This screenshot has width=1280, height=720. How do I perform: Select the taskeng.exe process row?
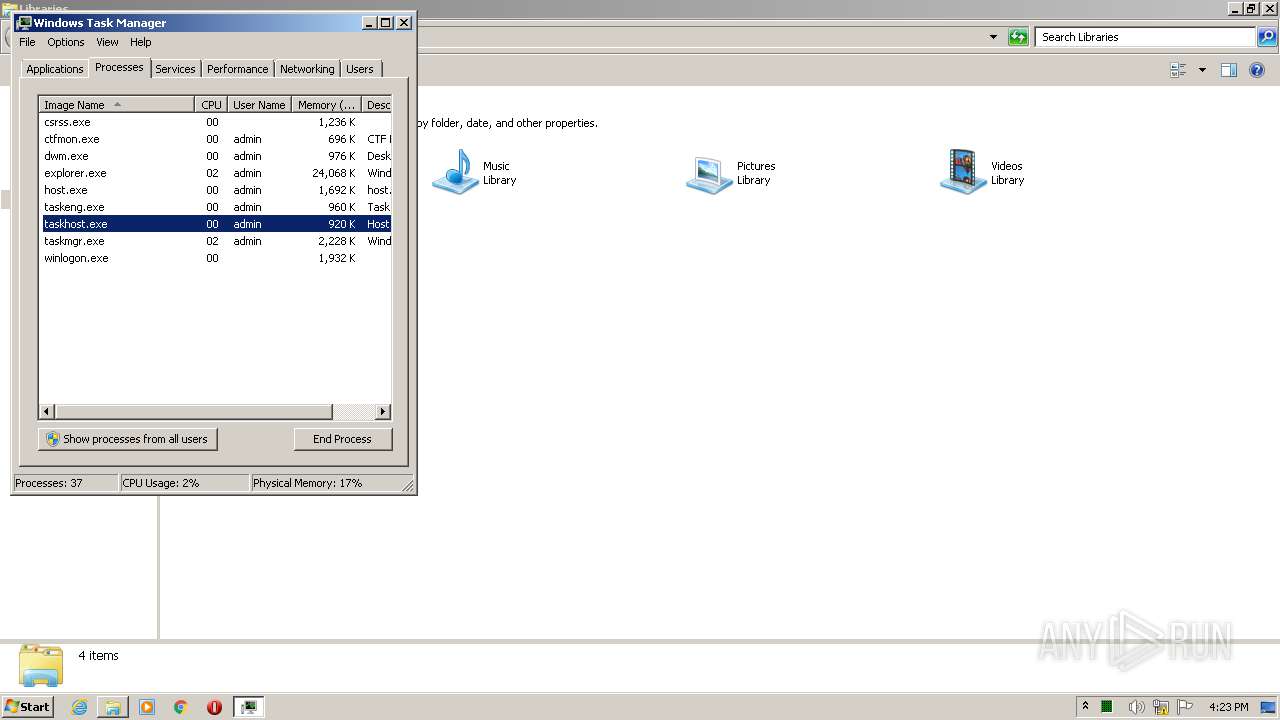[215, 207]
